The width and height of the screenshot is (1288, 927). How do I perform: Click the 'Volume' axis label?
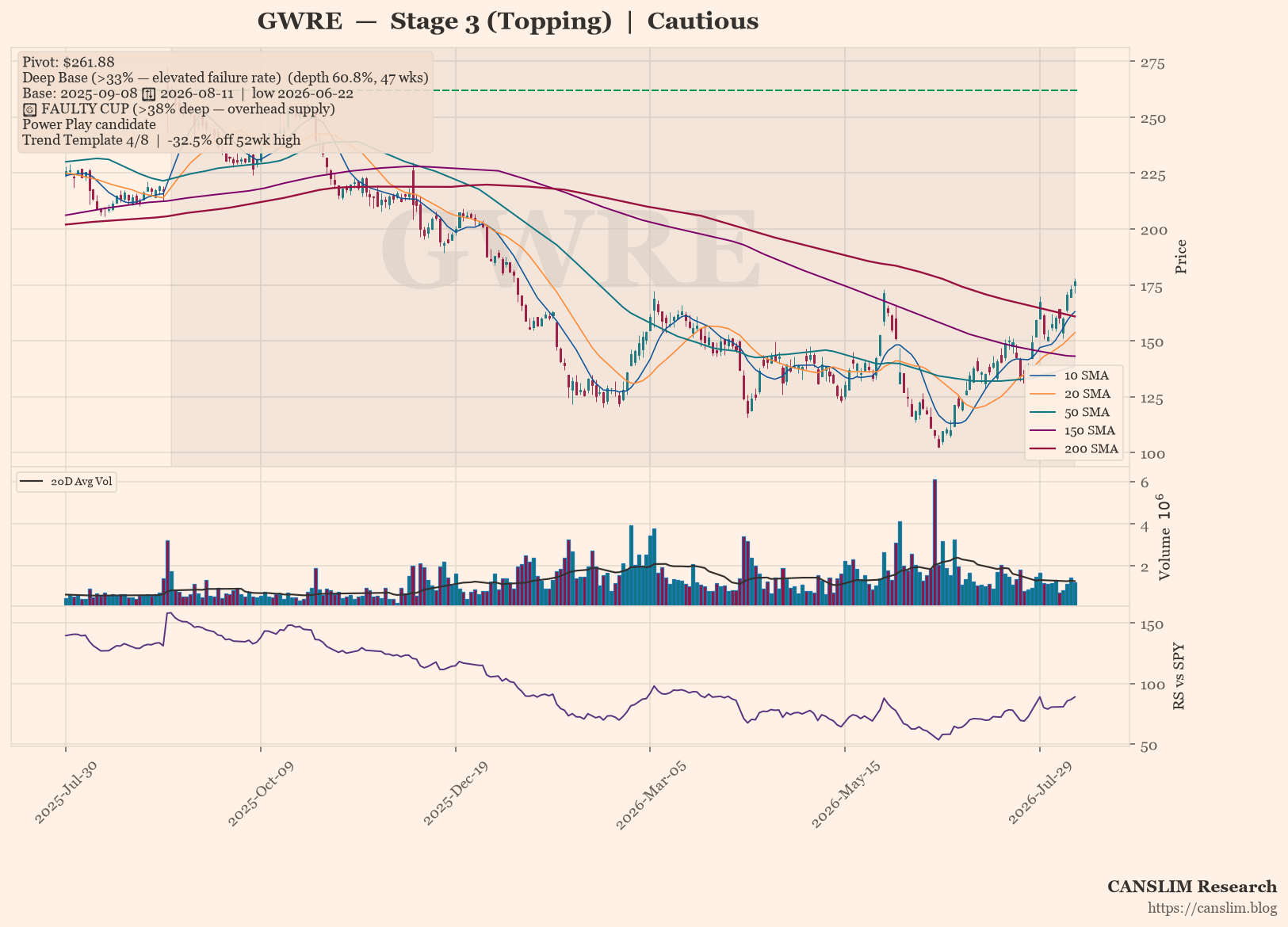coord(1164,537)
